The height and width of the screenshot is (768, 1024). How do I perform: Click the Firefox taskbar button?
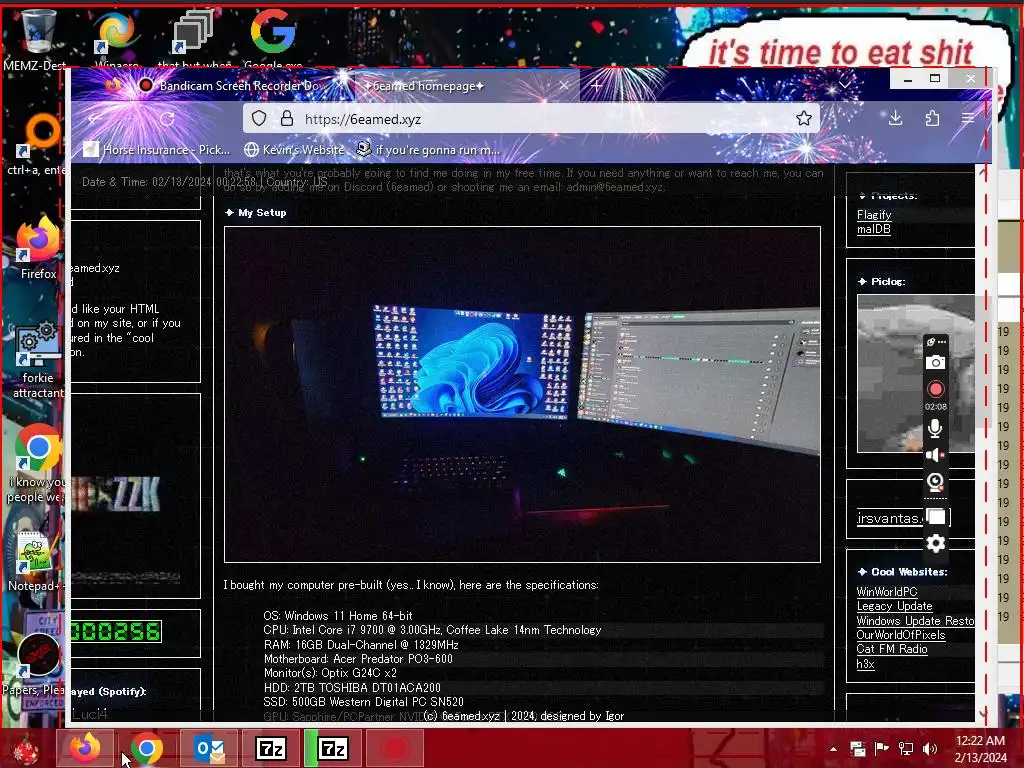[x=85, y=748]
